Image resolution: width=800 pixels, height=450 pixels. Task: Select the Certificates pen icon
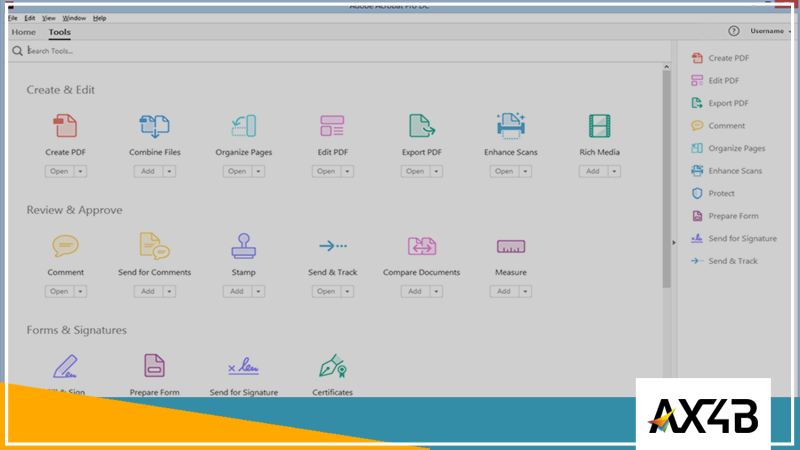pyautogui.click(x=333, y=366)
